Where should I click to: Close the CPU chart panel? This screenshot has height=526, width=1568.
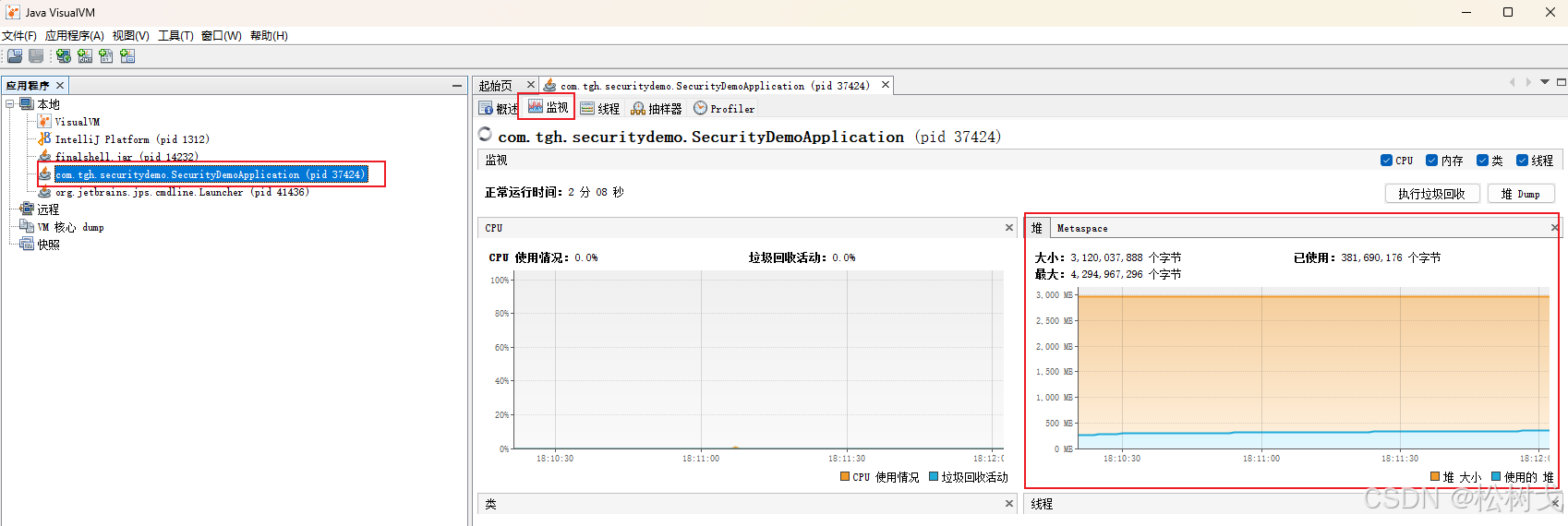click(1009, 228)
